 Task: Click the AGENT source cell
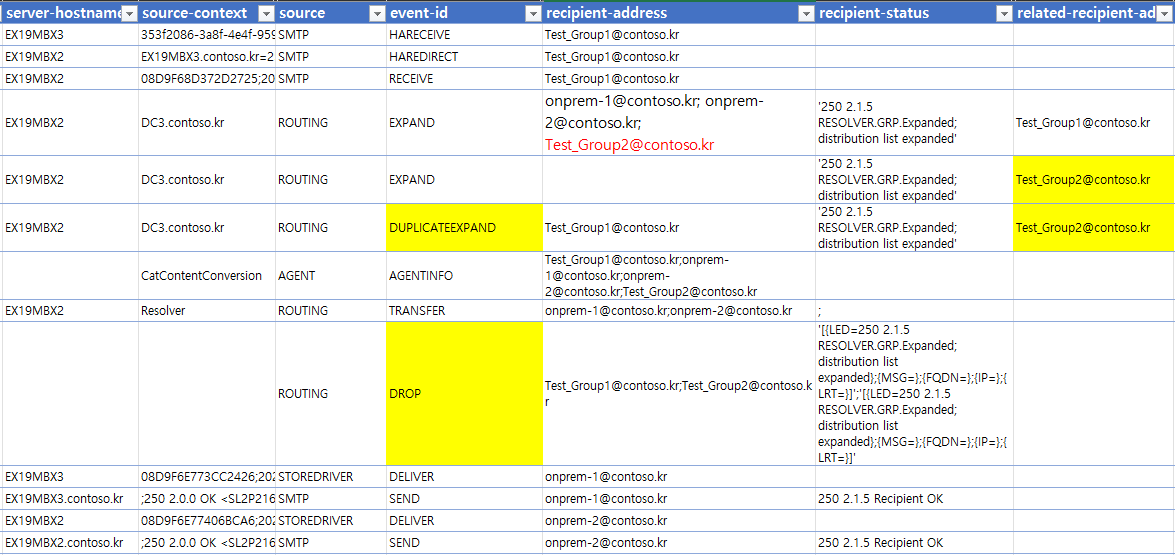330,276
